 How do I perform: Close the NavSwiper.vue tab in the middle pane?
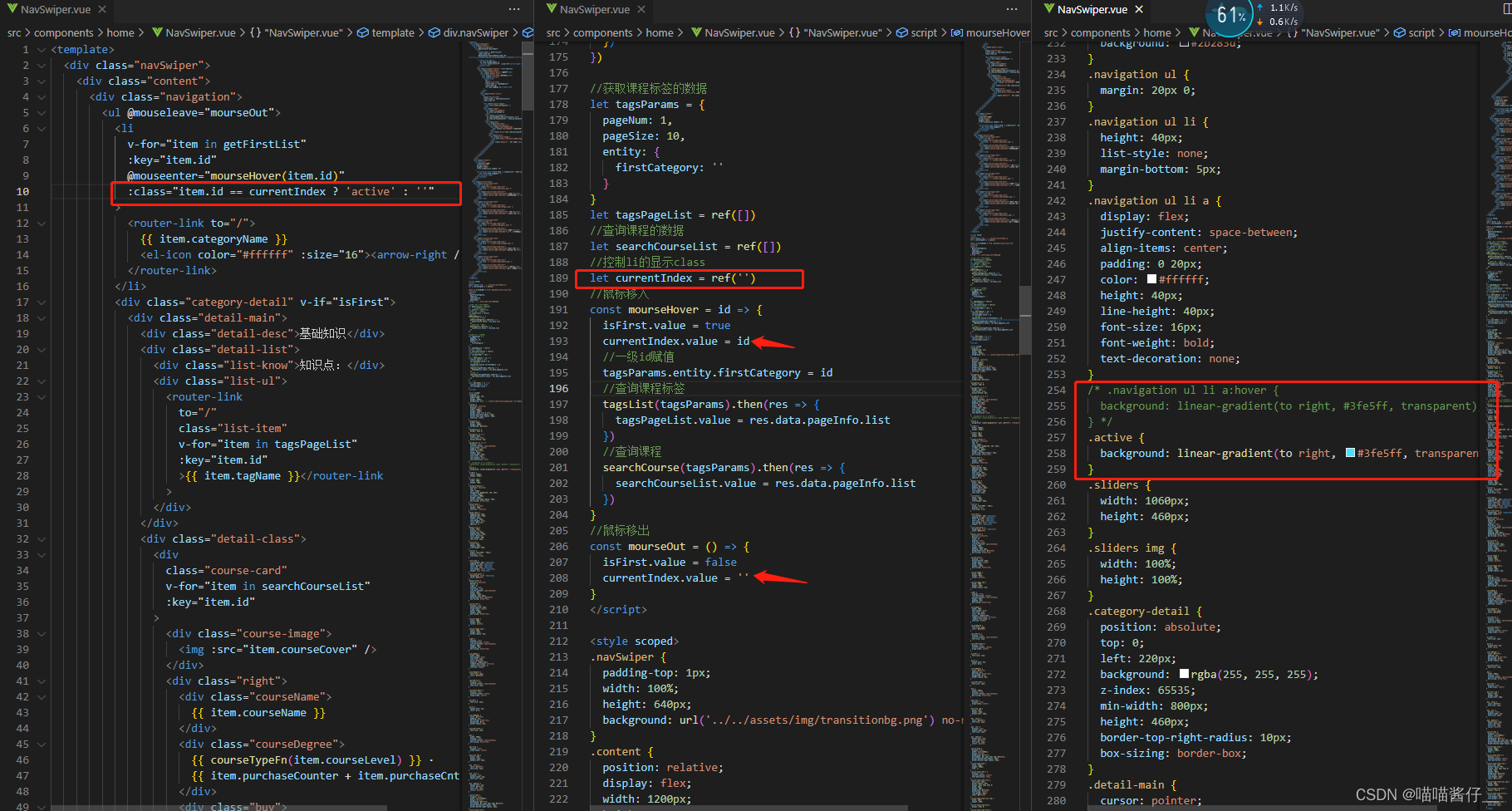641,9
